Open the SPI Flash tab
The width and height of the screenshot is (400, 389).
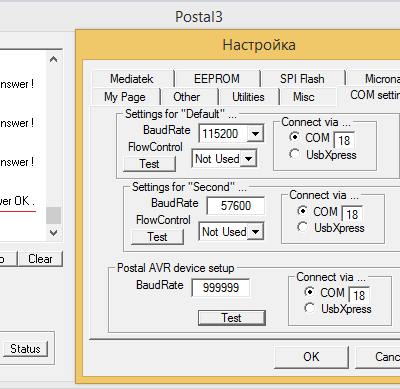click(x=302, y=79)
